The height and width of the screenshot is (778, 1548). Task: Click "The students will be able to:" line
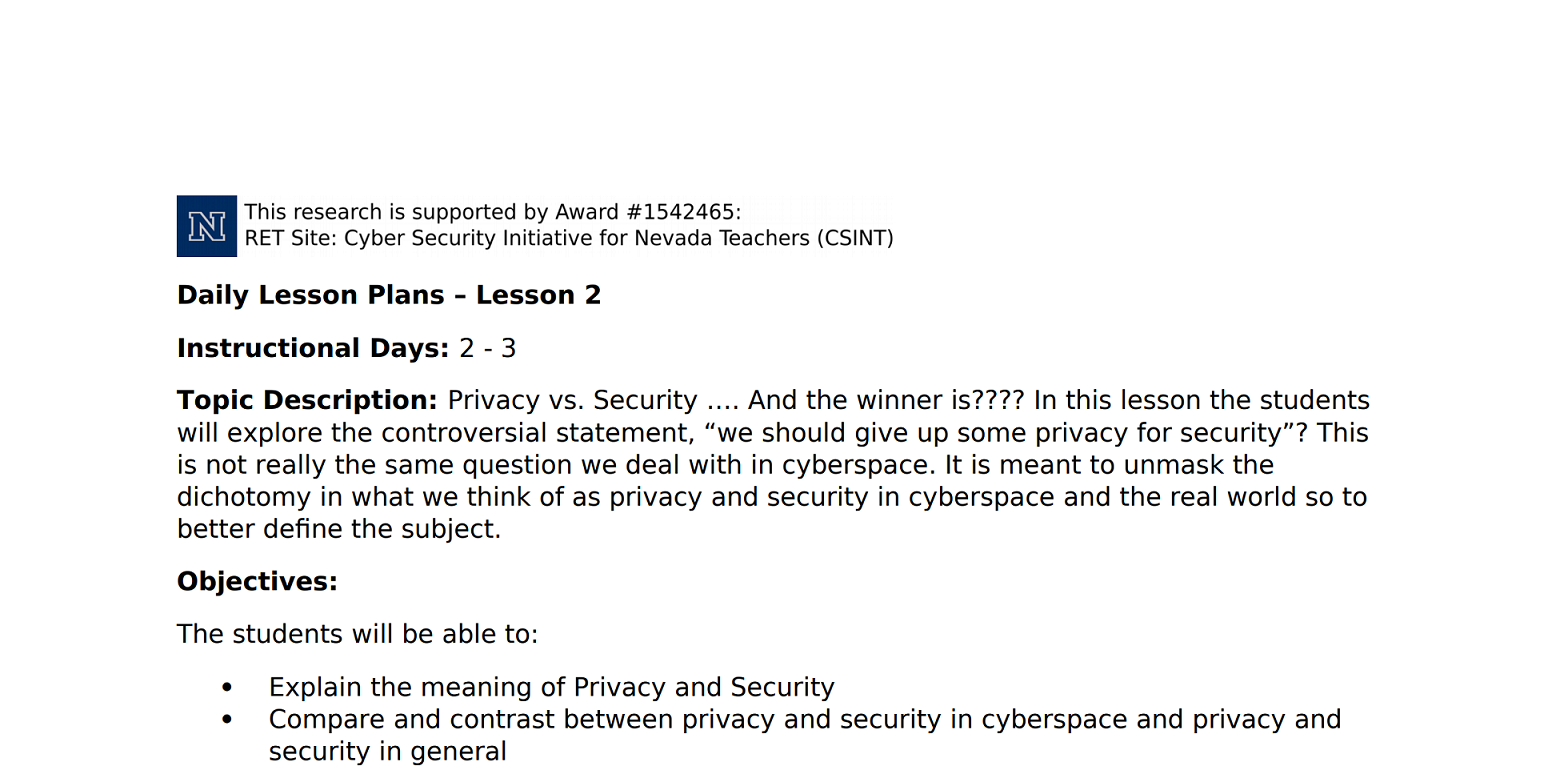click(357, 634)
